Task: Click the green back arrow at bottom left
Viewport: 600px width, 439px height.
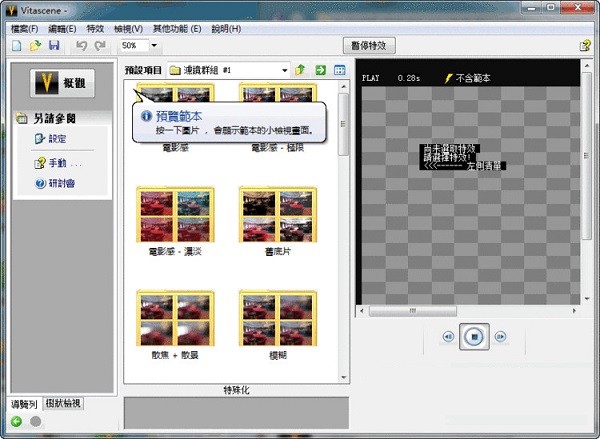Action: click(17, 421)
